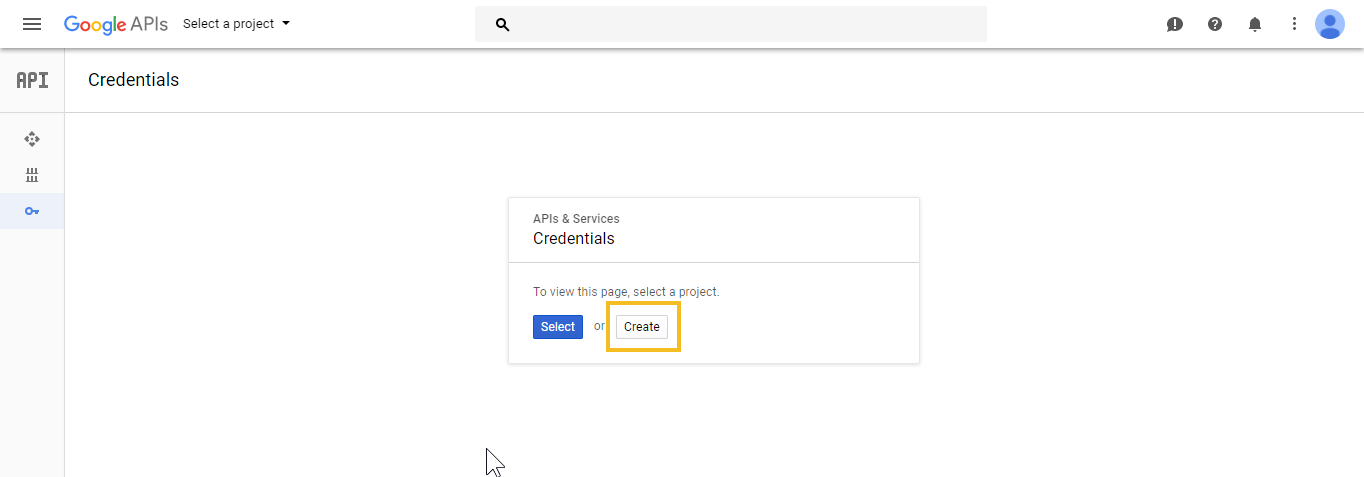Viewport: 1364px width, 477px height.
Task: Open the help question mark icon
Action: click(x=1215, y=24)
